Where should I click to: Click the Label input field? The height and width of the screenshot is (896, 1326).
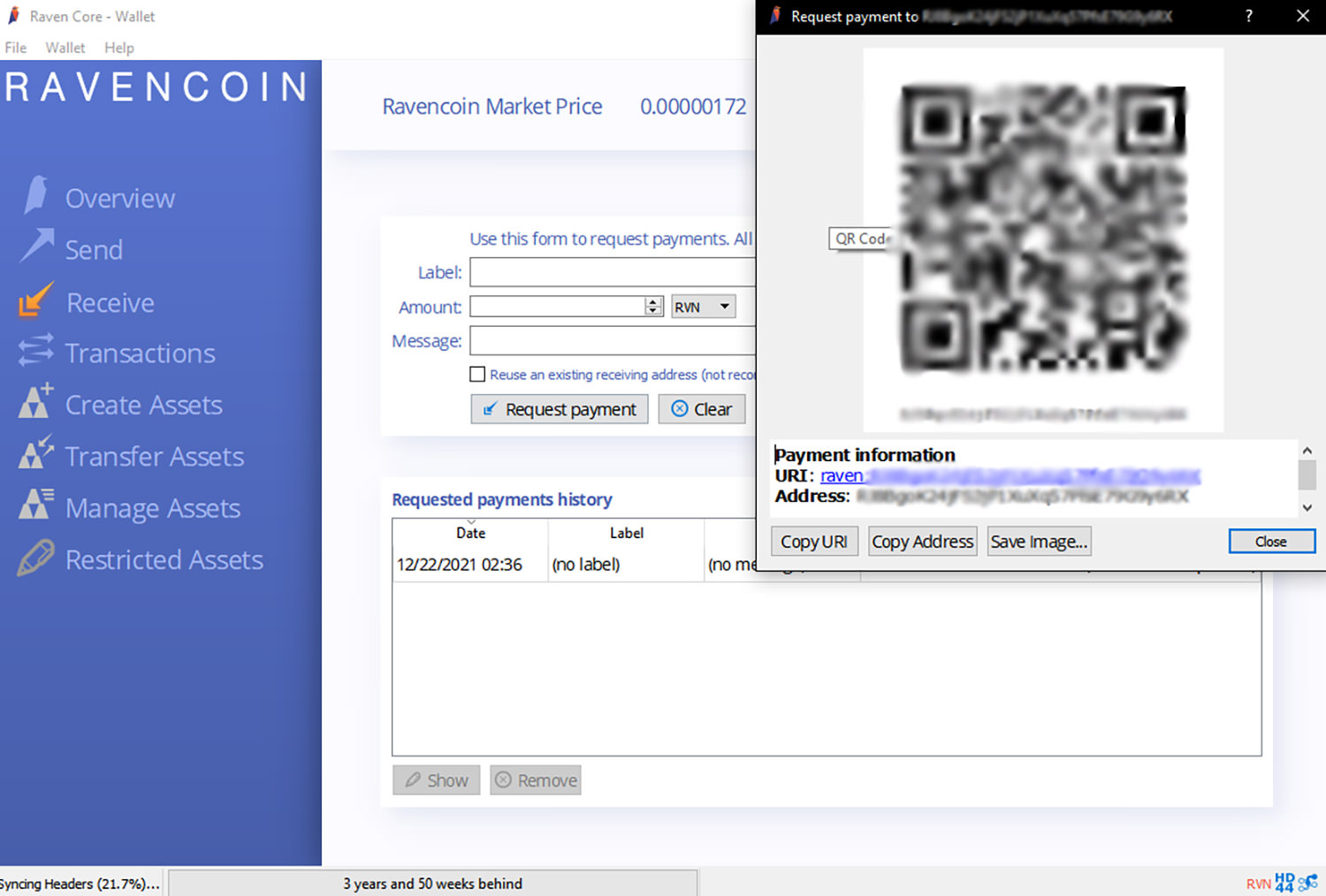(613, 272)
